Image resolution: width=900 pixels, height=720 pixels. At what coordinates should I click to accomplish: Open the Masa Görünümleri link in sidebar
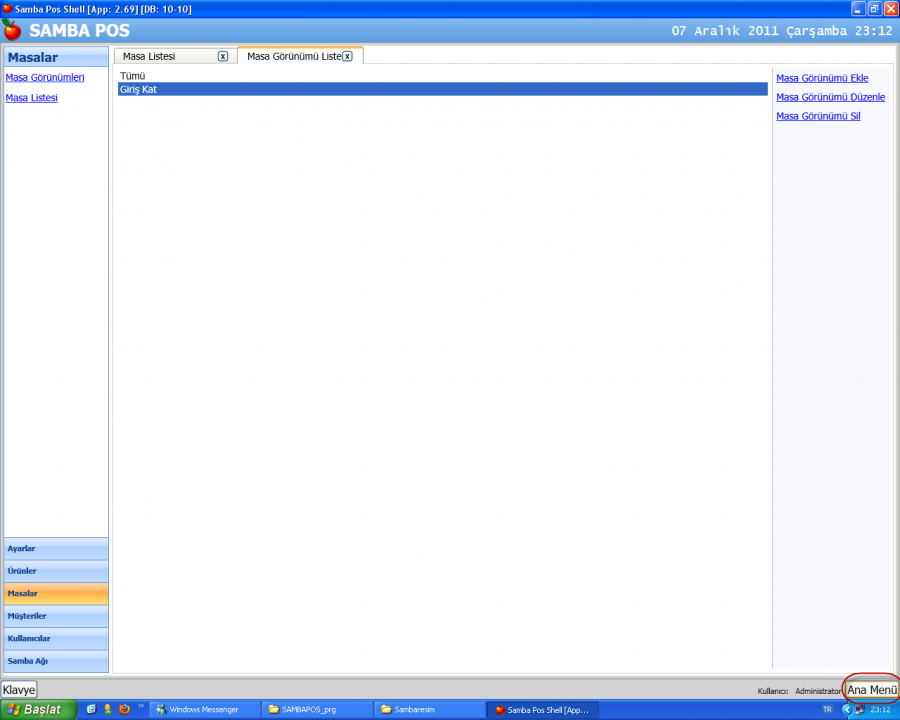pos(45,78)
